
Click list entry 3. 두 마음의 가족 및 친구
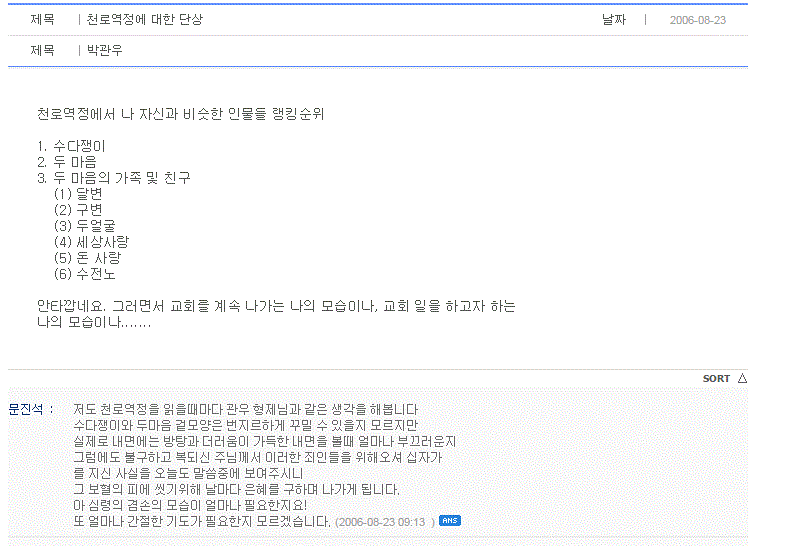click(114, 178)
